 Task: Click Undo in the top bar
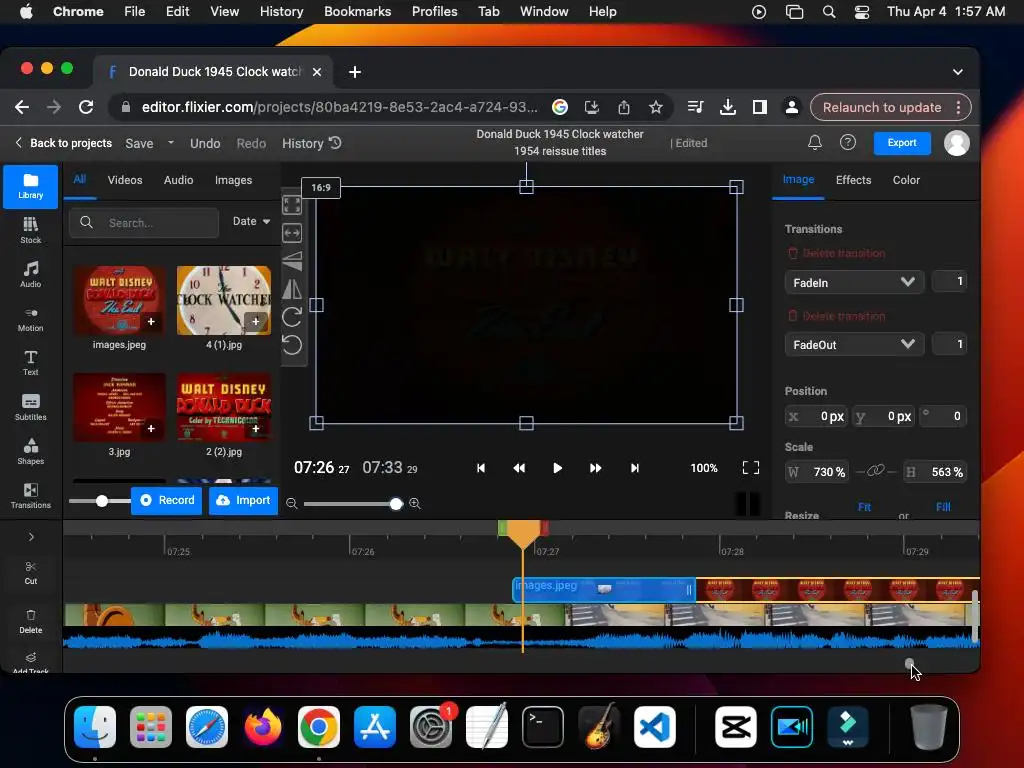205,143
